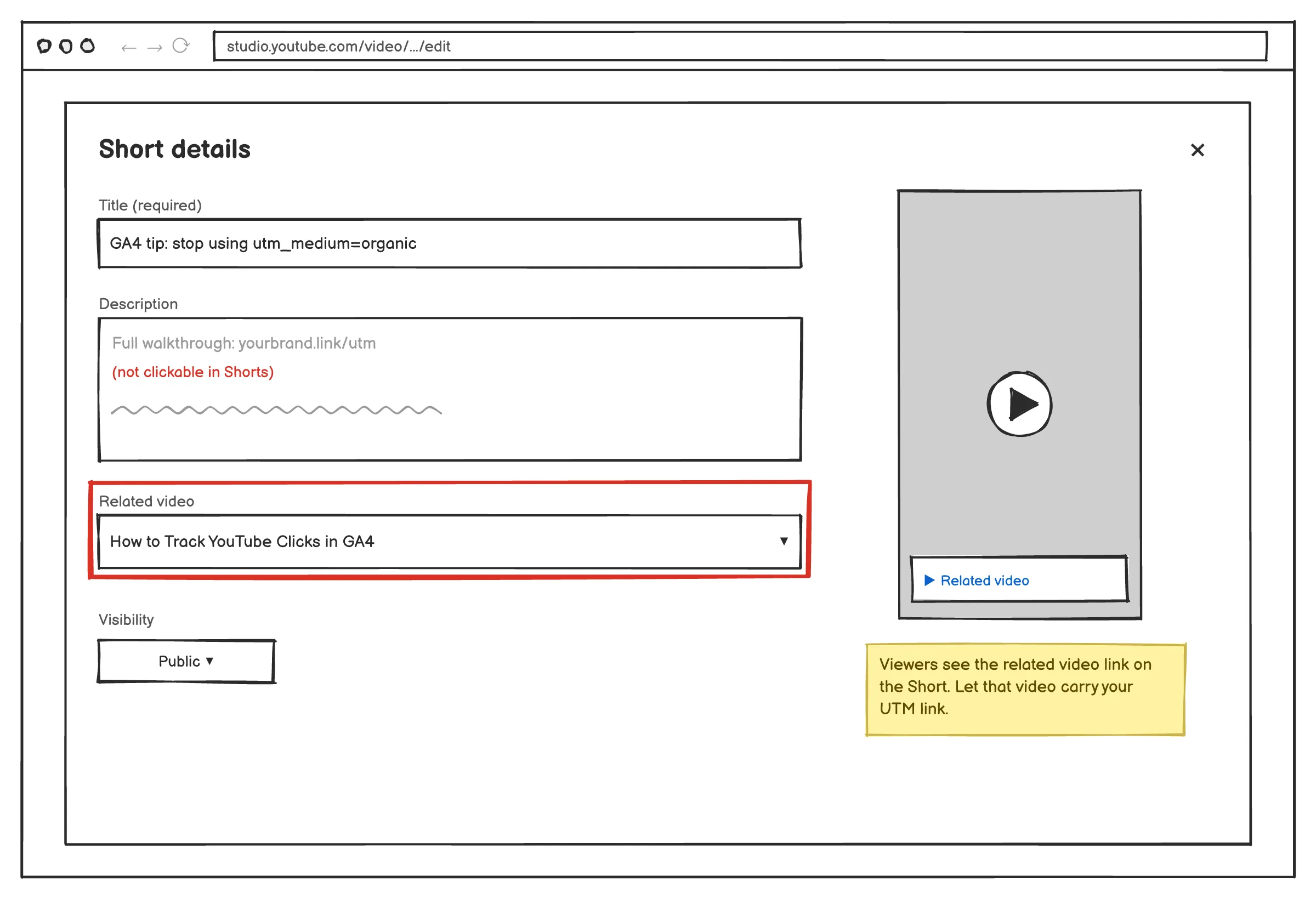Click the blue play triangle beside Related video

click(929, 581)
